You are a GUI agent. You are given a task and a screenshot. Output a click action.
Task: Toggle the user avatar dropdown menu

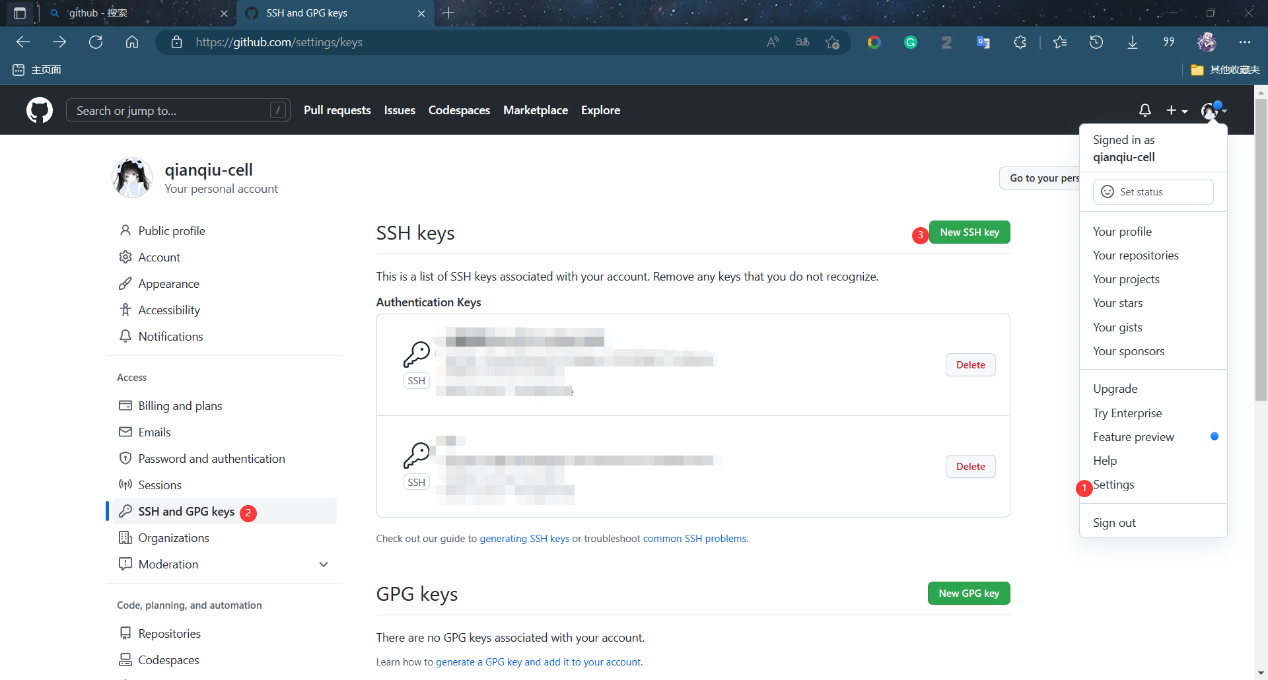coord(1213,110)
